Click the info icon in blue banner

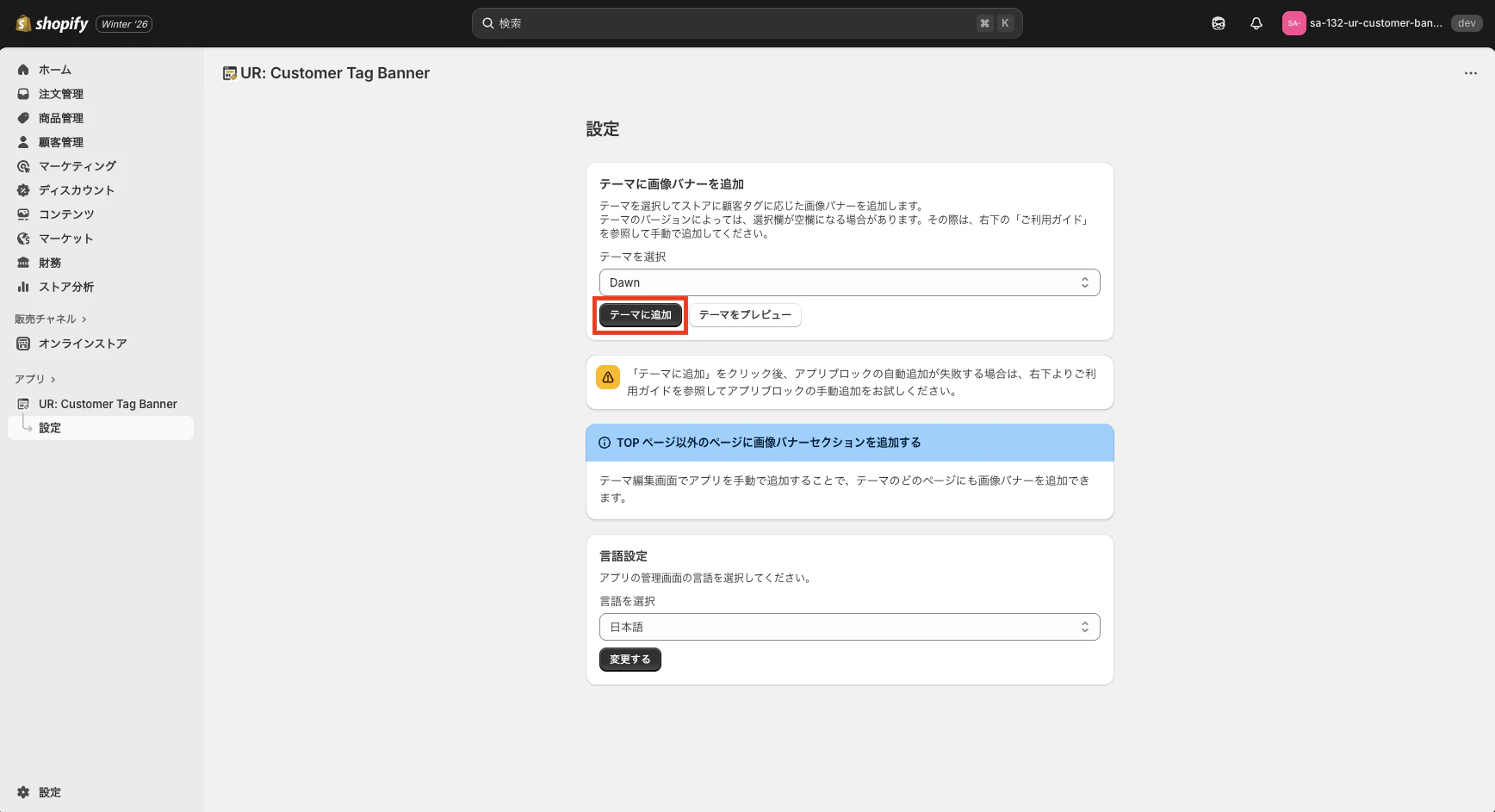coord(605,443)
